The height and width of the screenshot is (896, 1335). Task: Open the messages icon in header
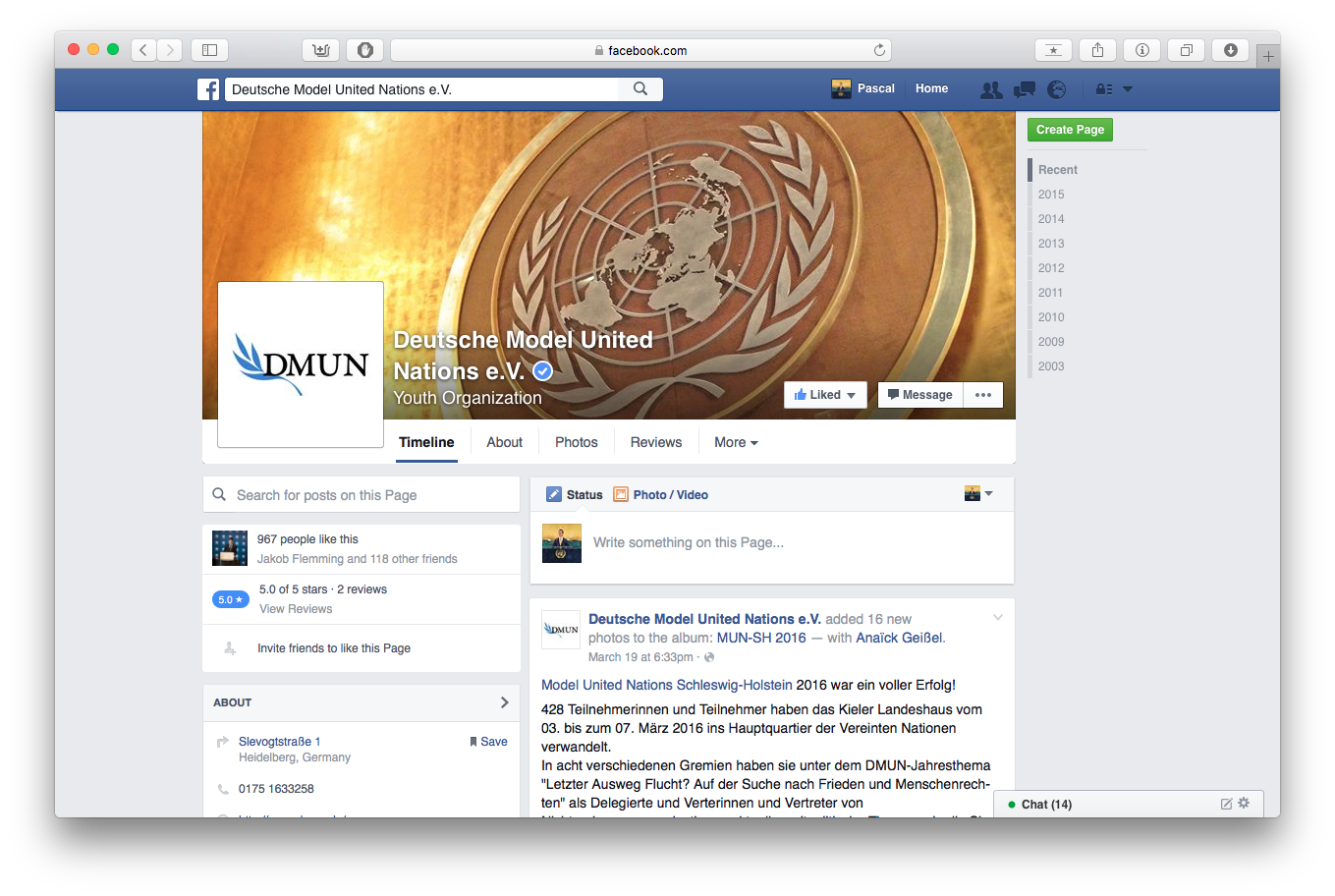click(x=1025, y=89)
